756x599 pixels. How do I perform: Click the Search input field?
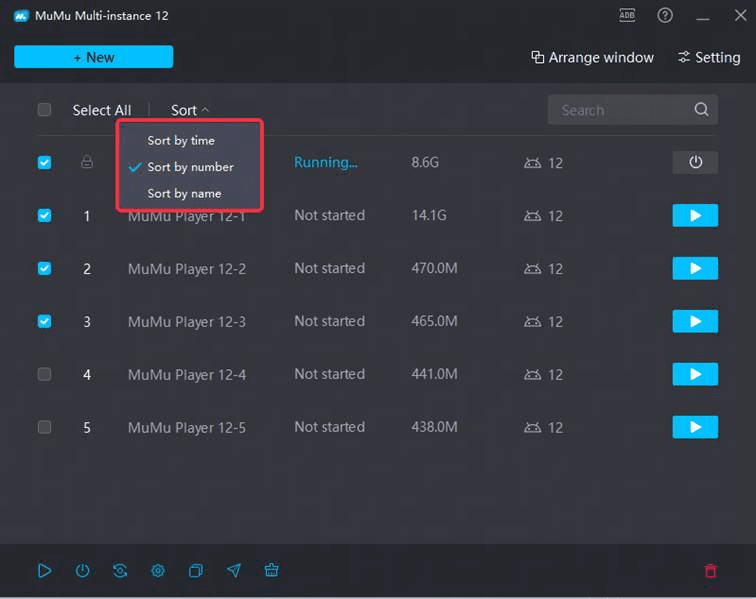click(x=620, y=110)
